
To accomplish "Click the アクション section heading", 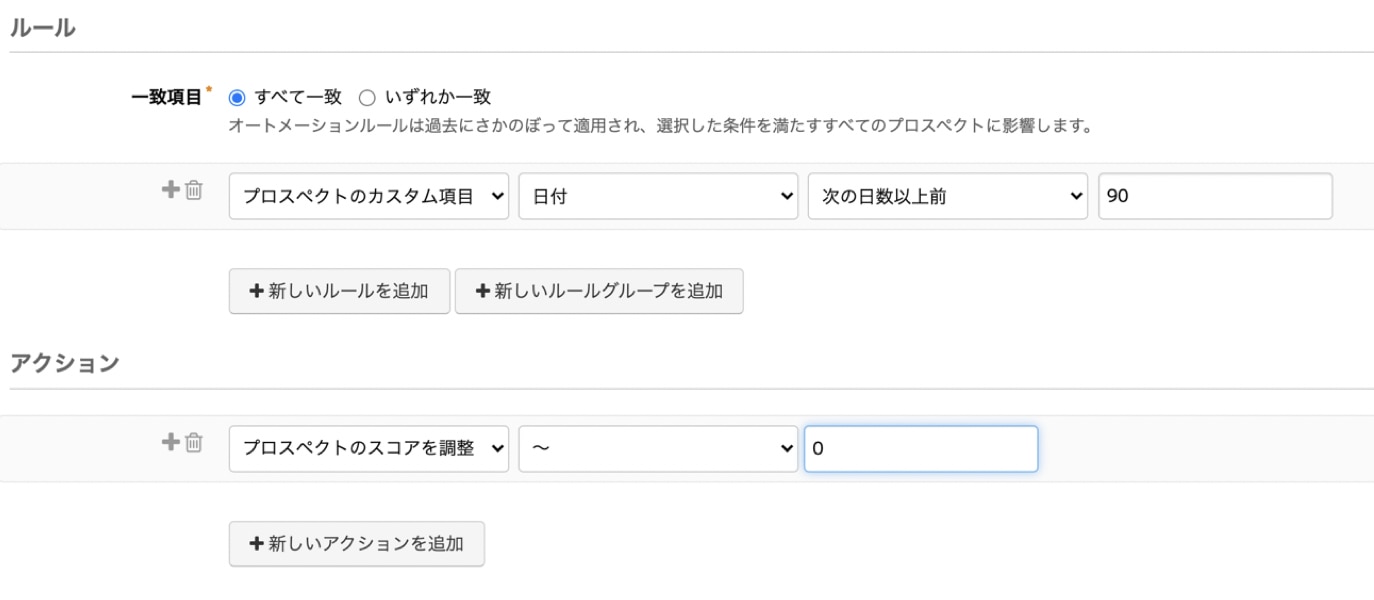I will point(64,363).
